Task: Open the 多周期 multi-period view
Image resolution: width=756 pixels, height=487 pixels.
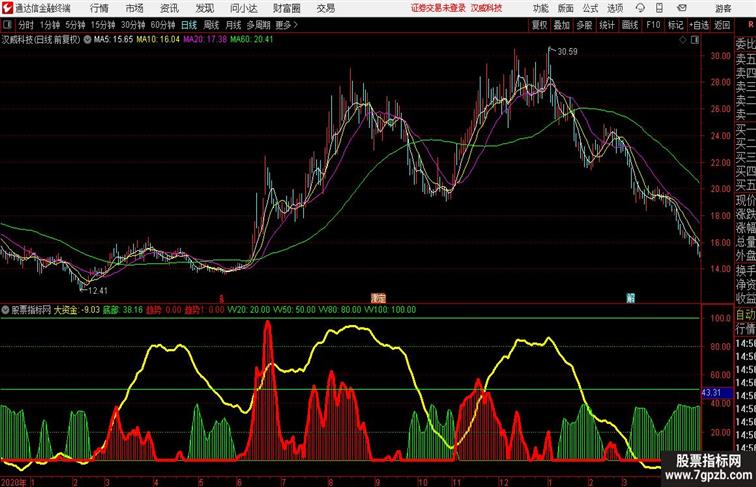Action: pos(259,25)
